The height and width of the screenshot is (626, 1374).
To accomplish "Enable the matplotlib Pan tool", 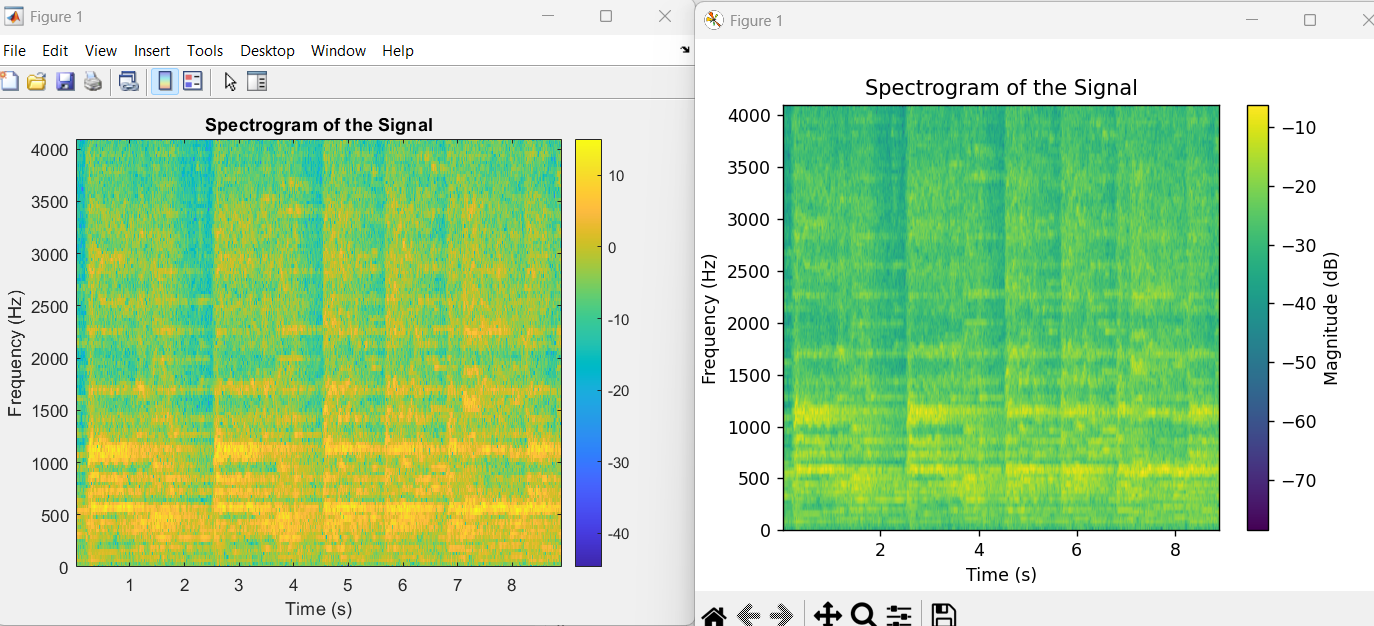I will point(829,613).
